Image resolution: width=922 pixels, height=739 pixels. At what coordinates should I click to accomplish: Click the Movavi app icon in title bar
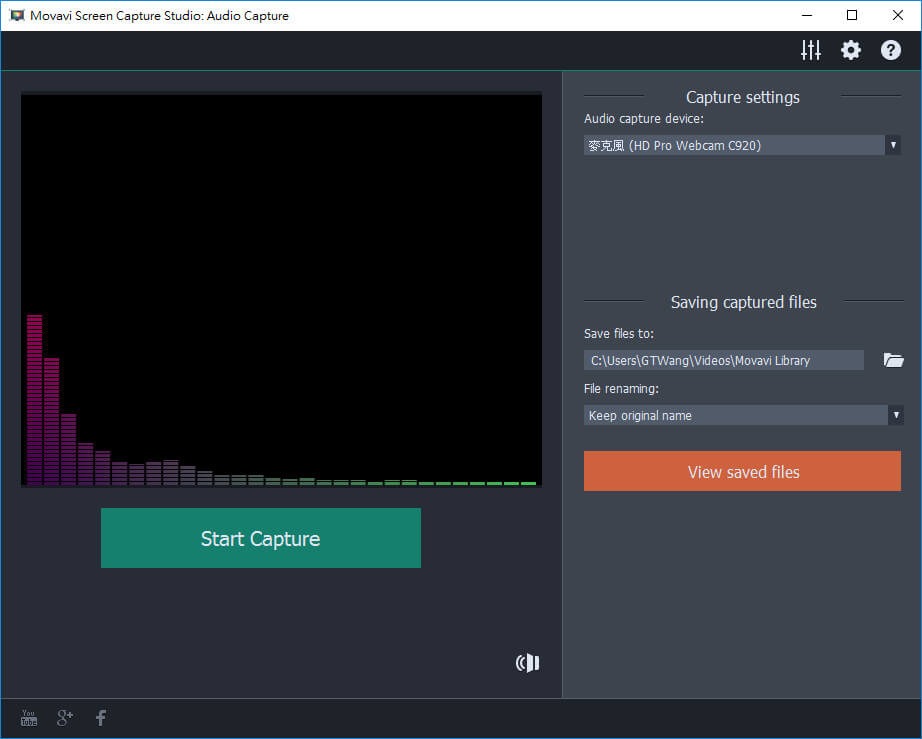(x=16, y=15)
